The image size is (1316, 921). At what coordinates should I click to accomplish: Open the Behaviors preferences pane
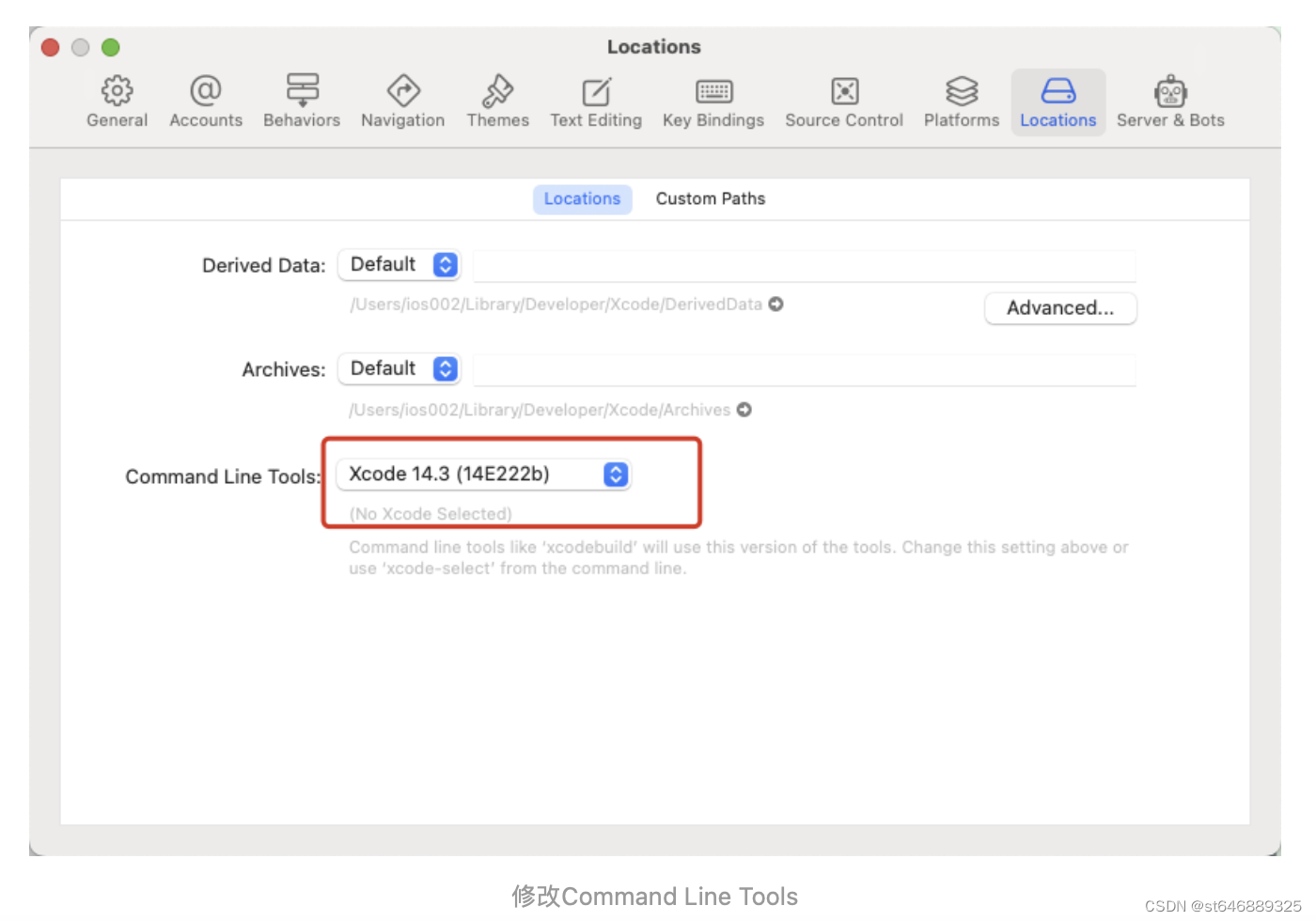click(x=302, y=101)
